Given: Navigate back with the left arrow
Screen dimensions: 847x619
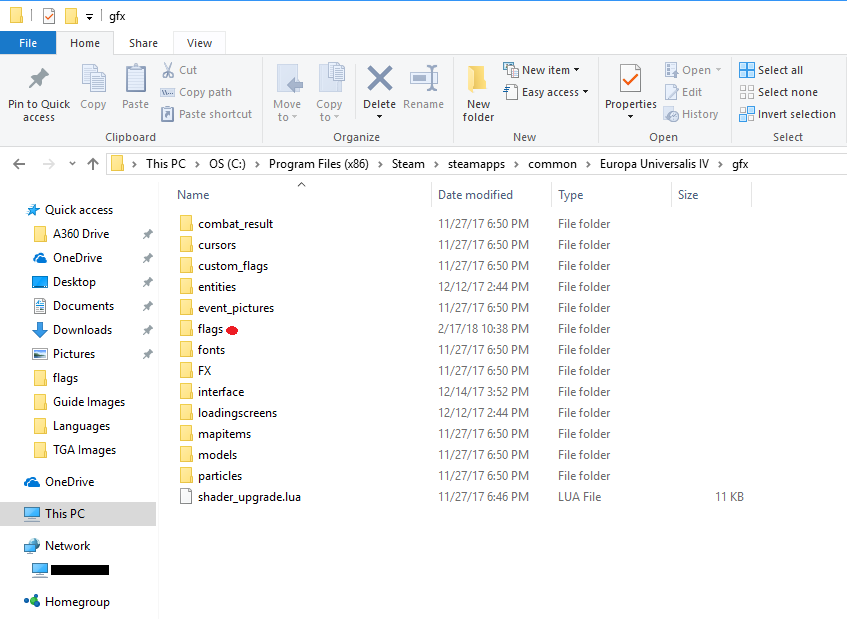Looking at the screenshot, I should 19,164.
